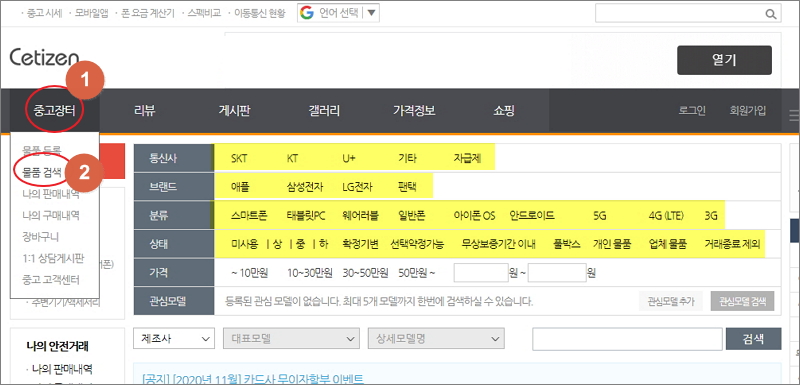Open the 쇼핑 menu
This screenshot has width=800, height=385.
coord(504,111)
